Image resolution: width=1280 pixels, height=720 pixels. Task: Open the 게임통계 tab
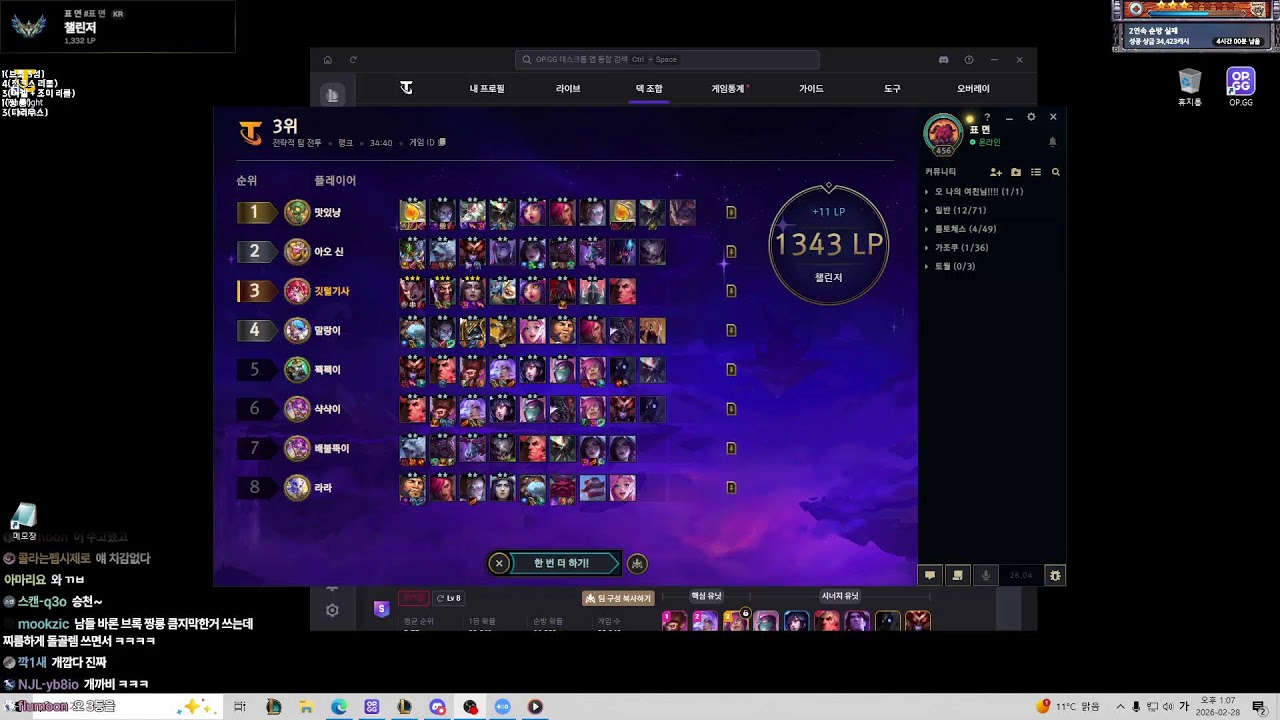[x=729, y=89]
